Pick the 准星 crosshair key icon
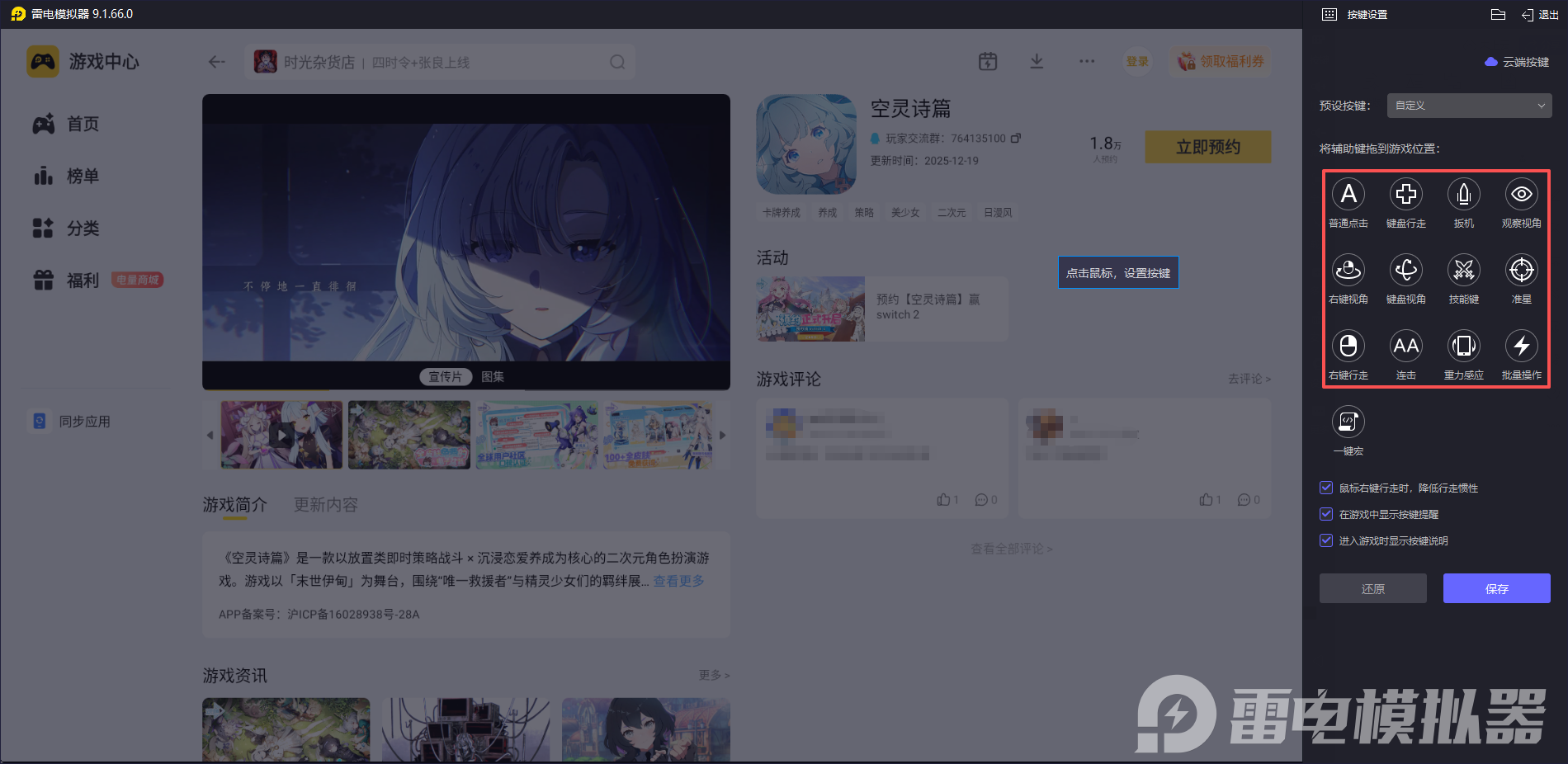The width and height of the screenshot is (1568, 764). (x=1521, y=271)
